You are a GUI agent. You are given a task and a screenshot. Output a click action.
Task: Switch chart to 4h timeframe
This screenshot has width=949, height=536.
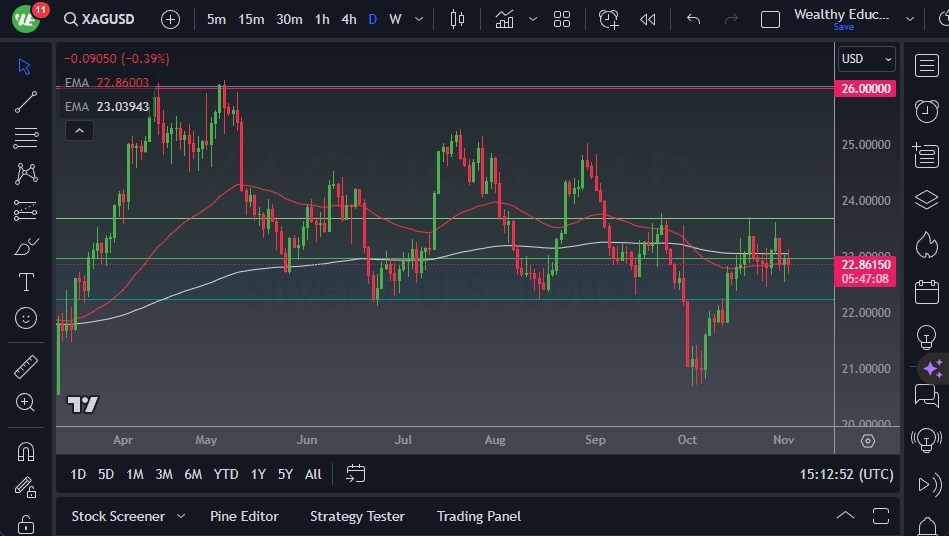coord(348,19)
